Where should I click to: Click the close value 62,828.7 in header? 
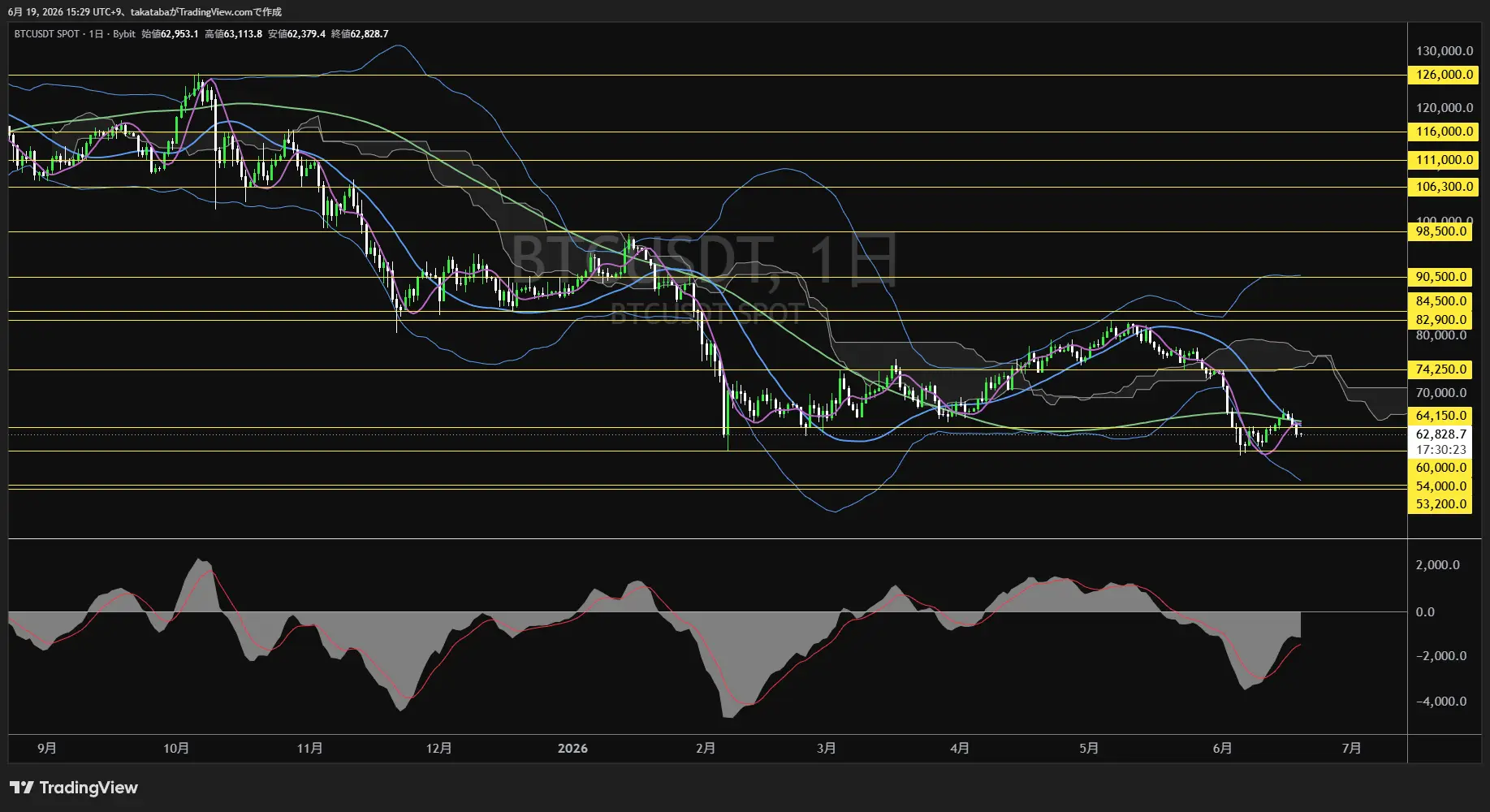tap(369, 34)
